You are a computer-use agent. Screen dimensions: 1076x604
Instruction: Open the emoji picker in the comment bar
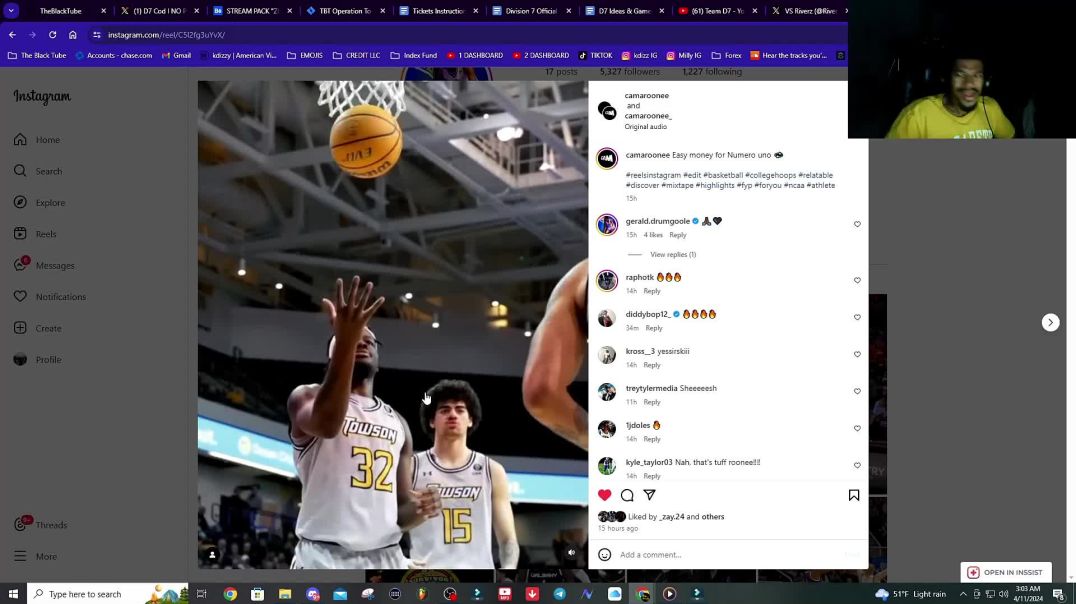pos(604,554)
